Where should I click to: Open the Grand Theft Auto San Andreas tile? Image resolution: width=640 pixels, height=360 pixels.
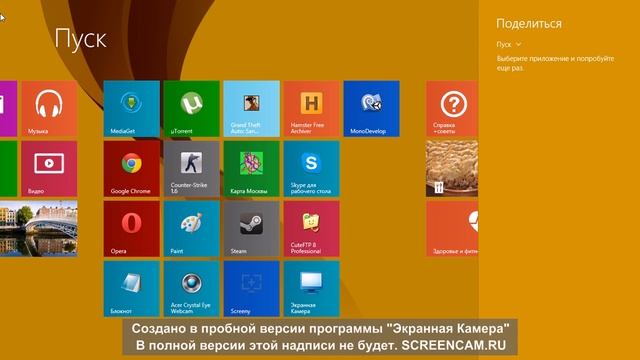(x=251, y=109)
